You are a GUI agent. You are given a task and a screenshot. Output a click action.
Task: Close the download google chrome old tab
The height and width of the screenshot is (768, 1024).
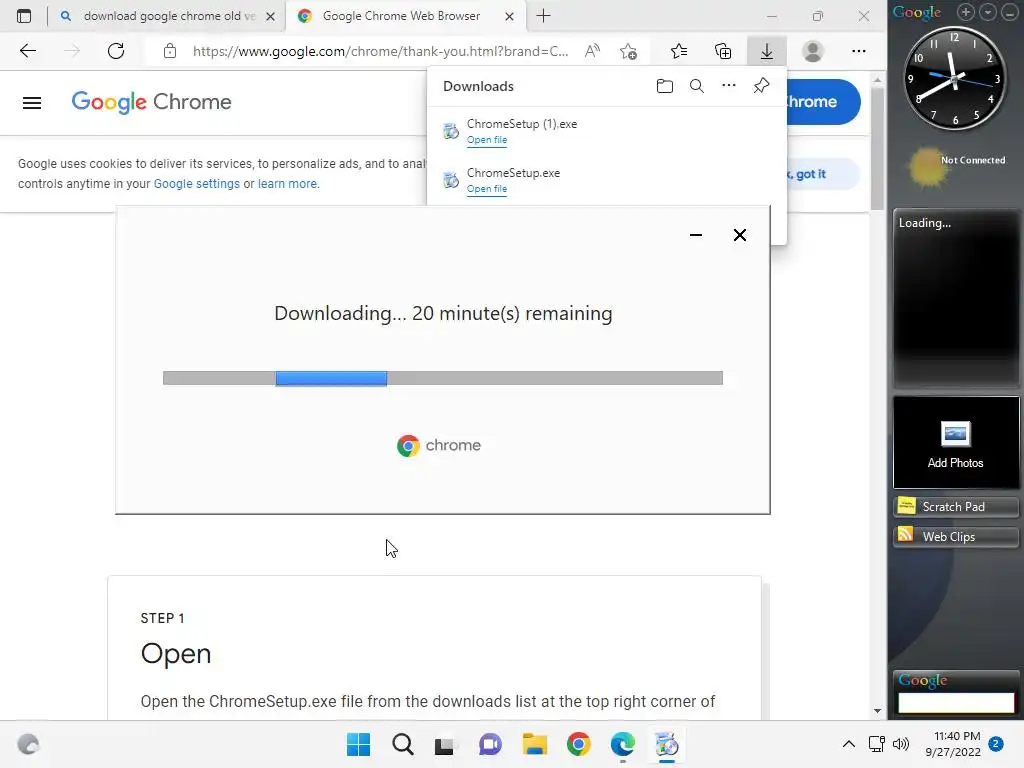coord(270,16)
